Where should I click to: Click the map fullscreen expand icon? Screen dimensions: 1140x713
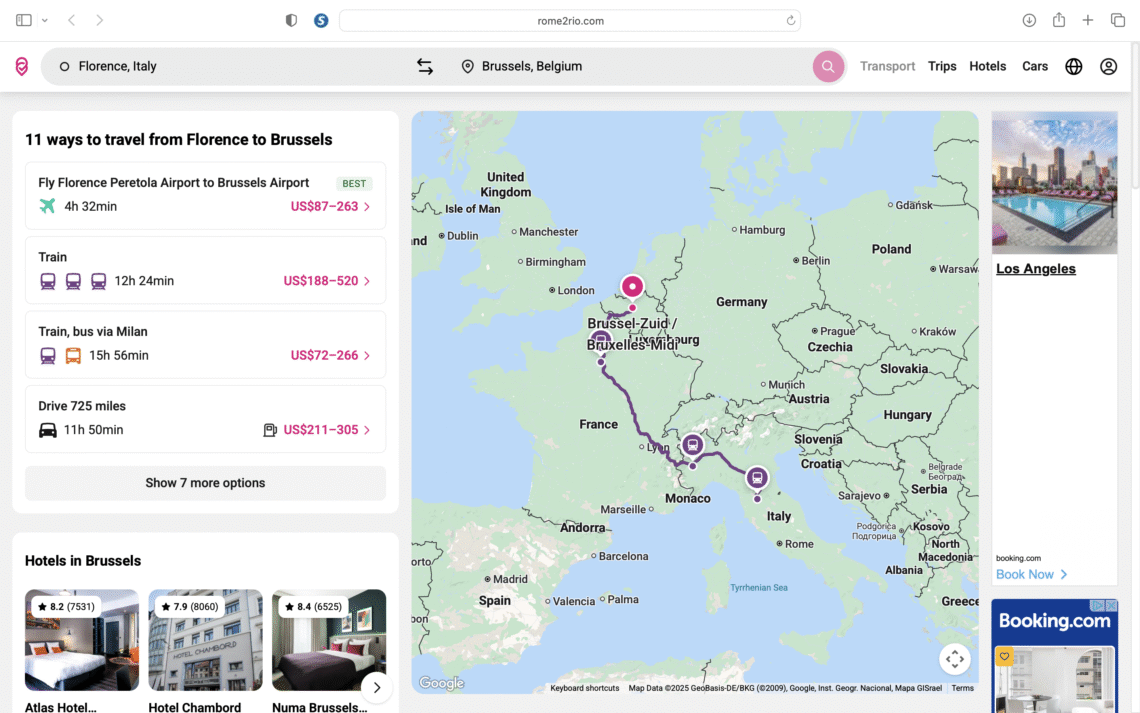[x=955, y=658]
